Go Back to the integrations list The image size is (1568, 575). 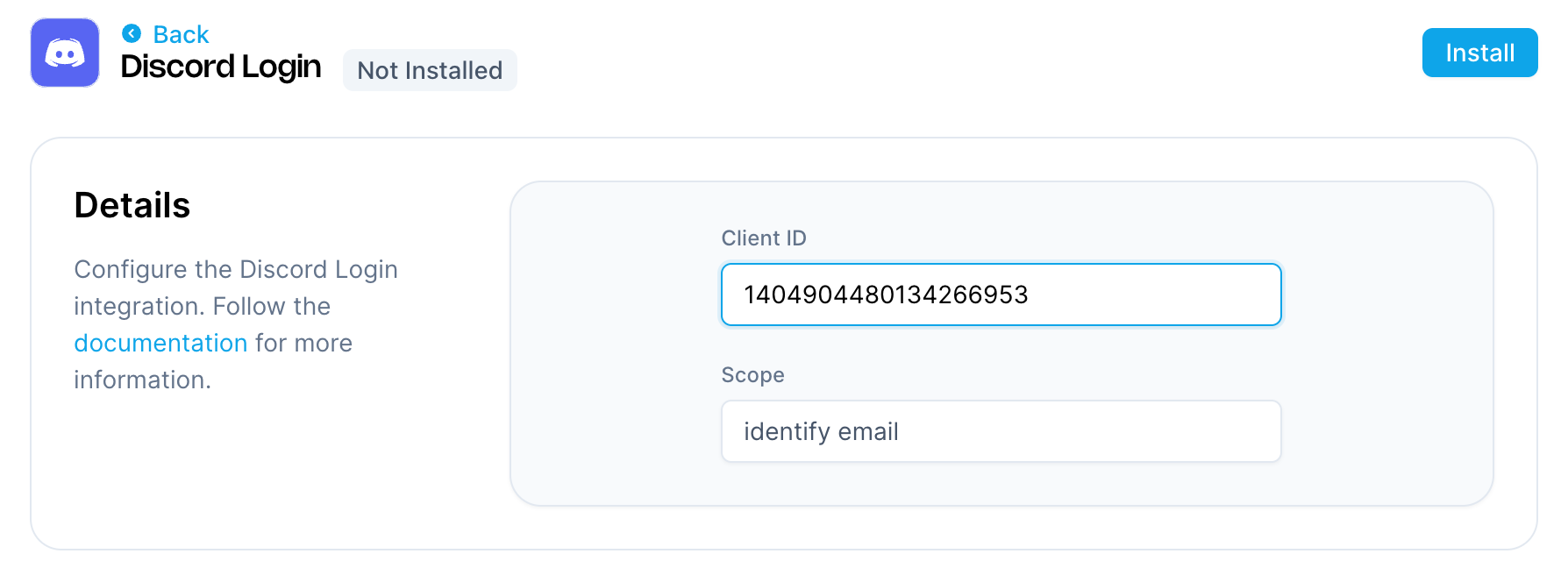click(180, 34)
